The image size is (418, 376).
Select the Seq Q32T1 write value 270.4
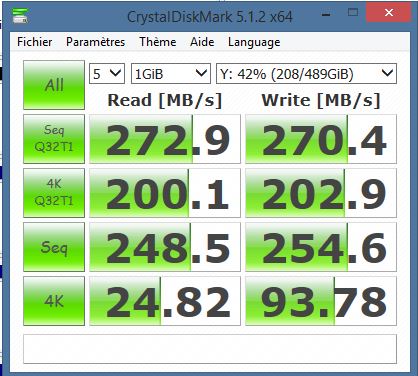coord(321,139)
